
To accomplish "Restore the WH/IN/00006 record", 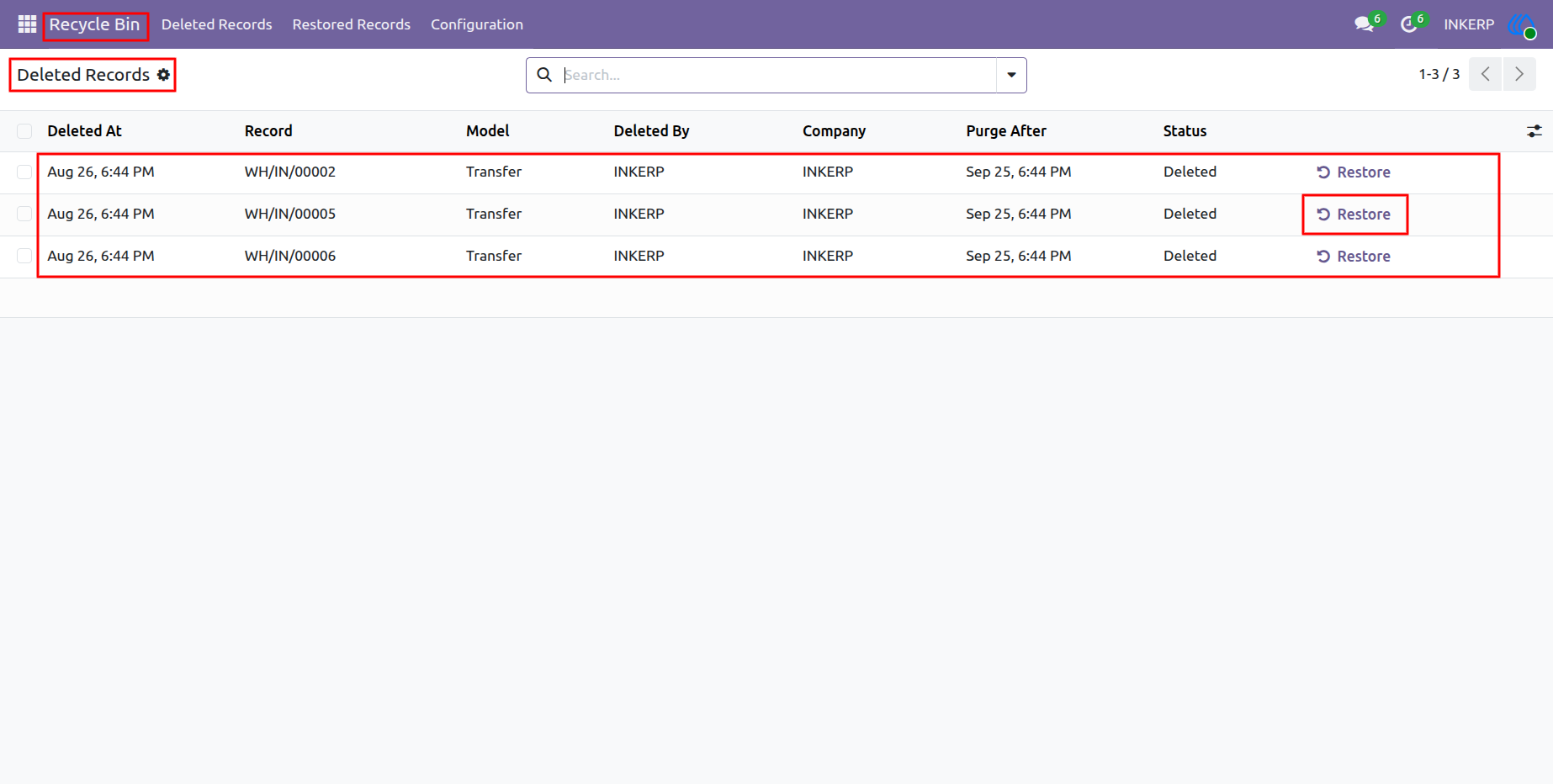I will (x=1354, y=257).
